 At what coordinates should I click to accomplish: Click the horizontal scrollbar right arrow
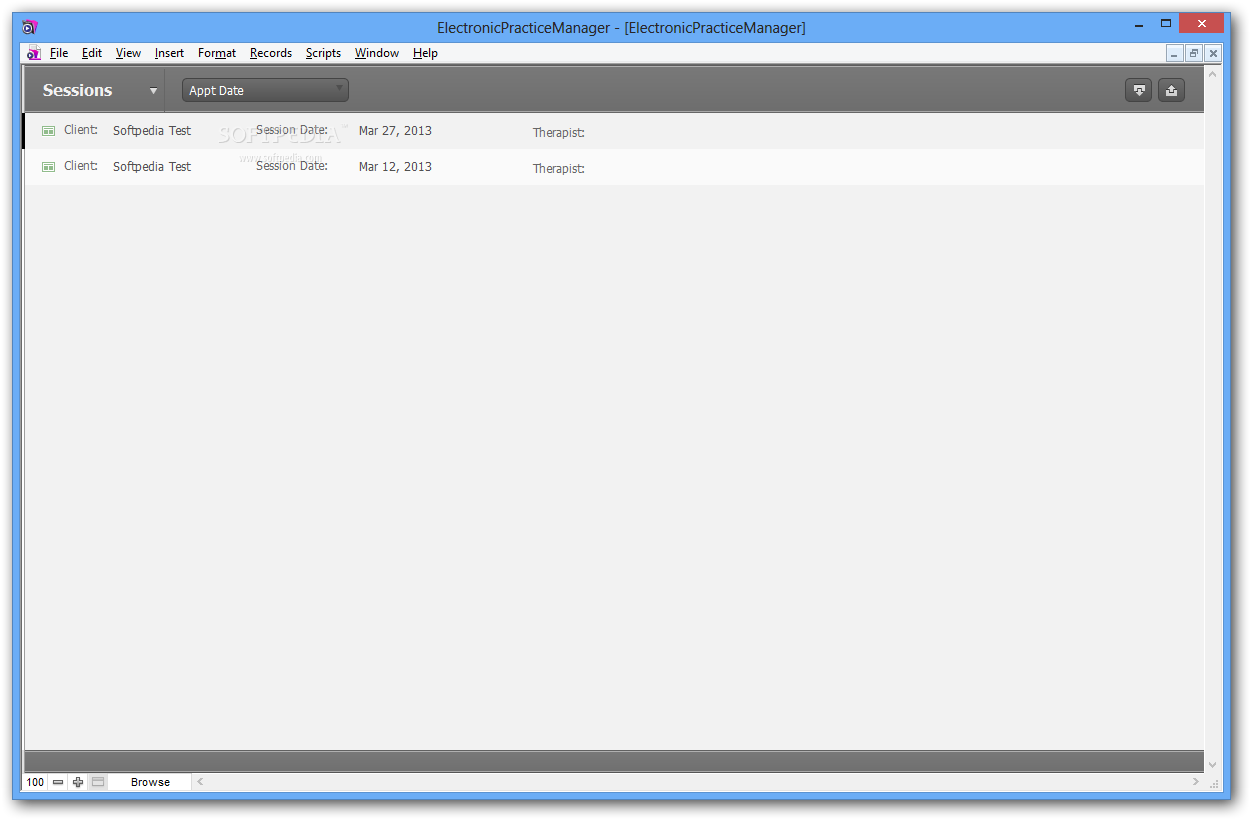point(1196,782)
